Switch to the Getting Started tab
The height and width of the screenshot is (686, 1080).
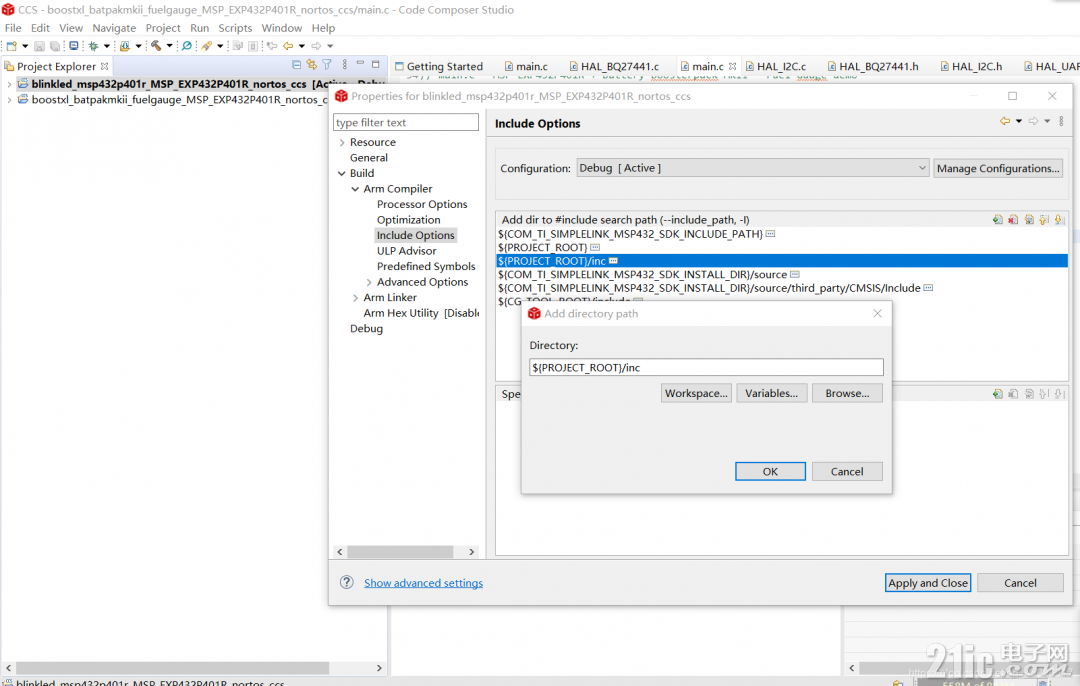click(x=439, y=66)
